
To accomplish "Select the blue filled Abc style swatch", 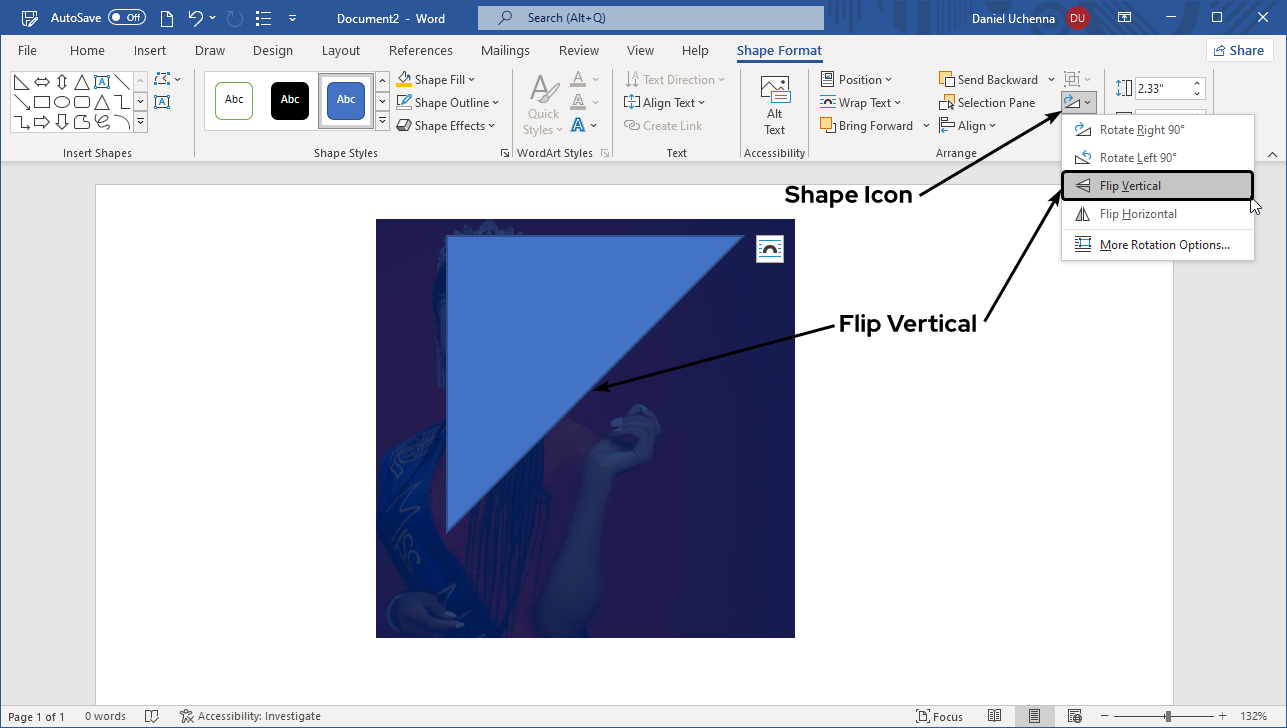I will [x=346, y=100].
